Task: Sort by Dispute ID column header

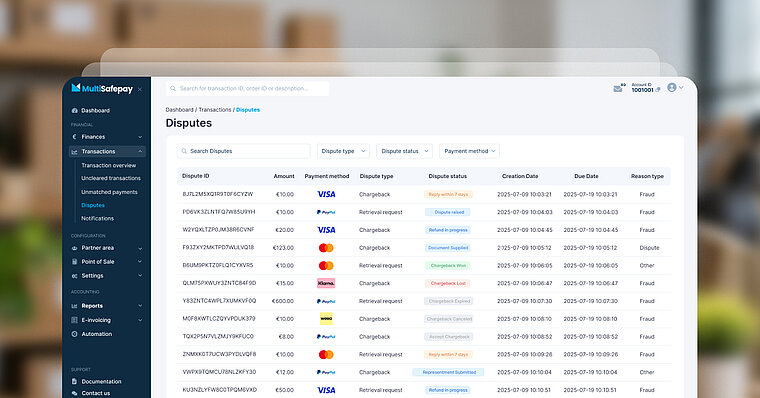Action: 195,176
